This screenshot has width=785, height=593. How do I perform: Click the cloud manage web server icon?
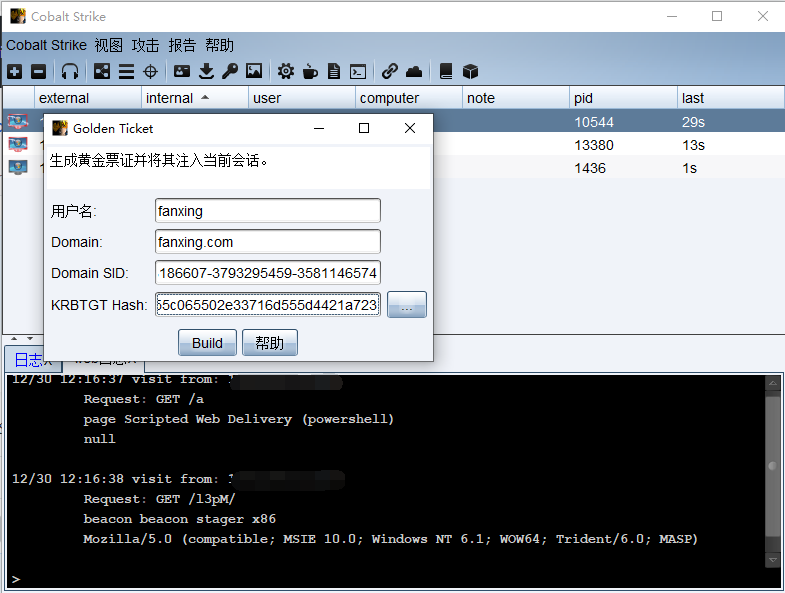(x=414, y=72)
